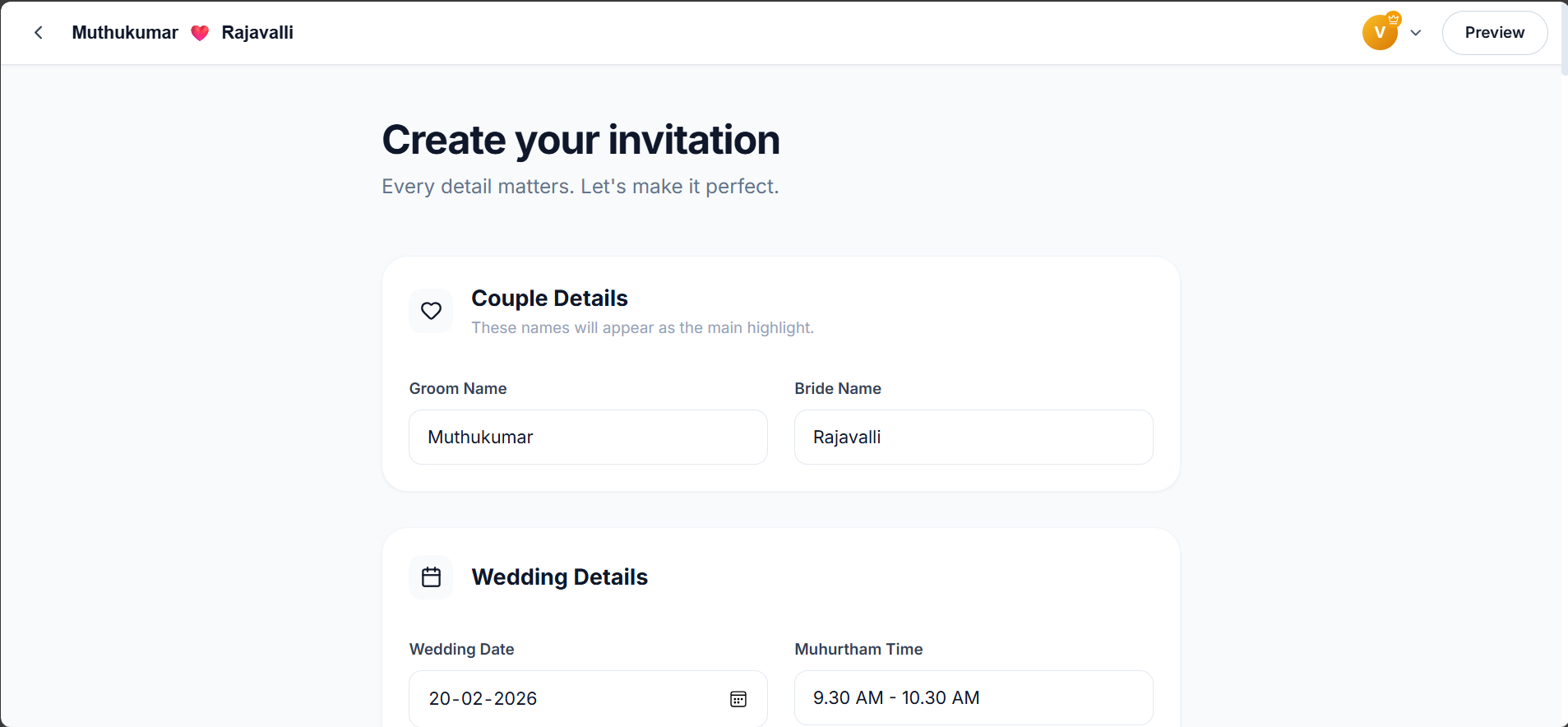Click the 'Muthukumar' header name text
1568x727 pixels.
125,33
